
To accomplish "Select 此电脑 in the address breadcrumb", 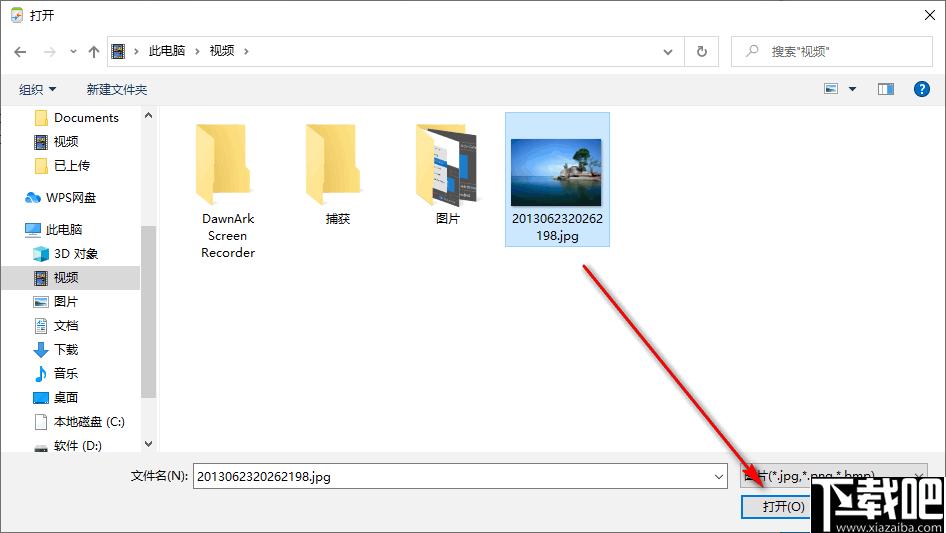I will pos(167,51).
